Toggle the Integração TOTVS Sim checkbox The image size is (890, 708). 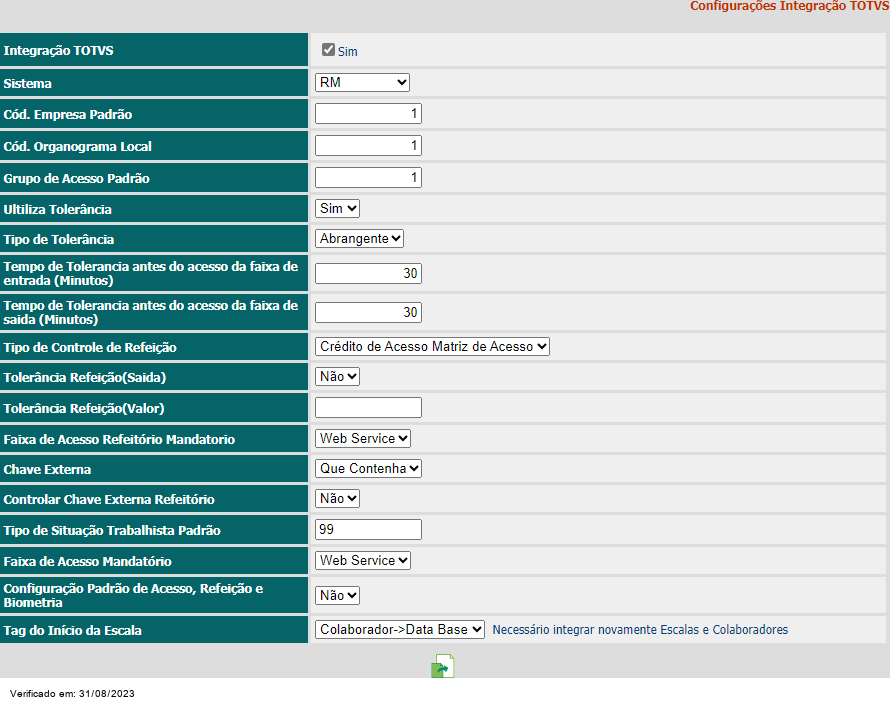pos(328,50)
